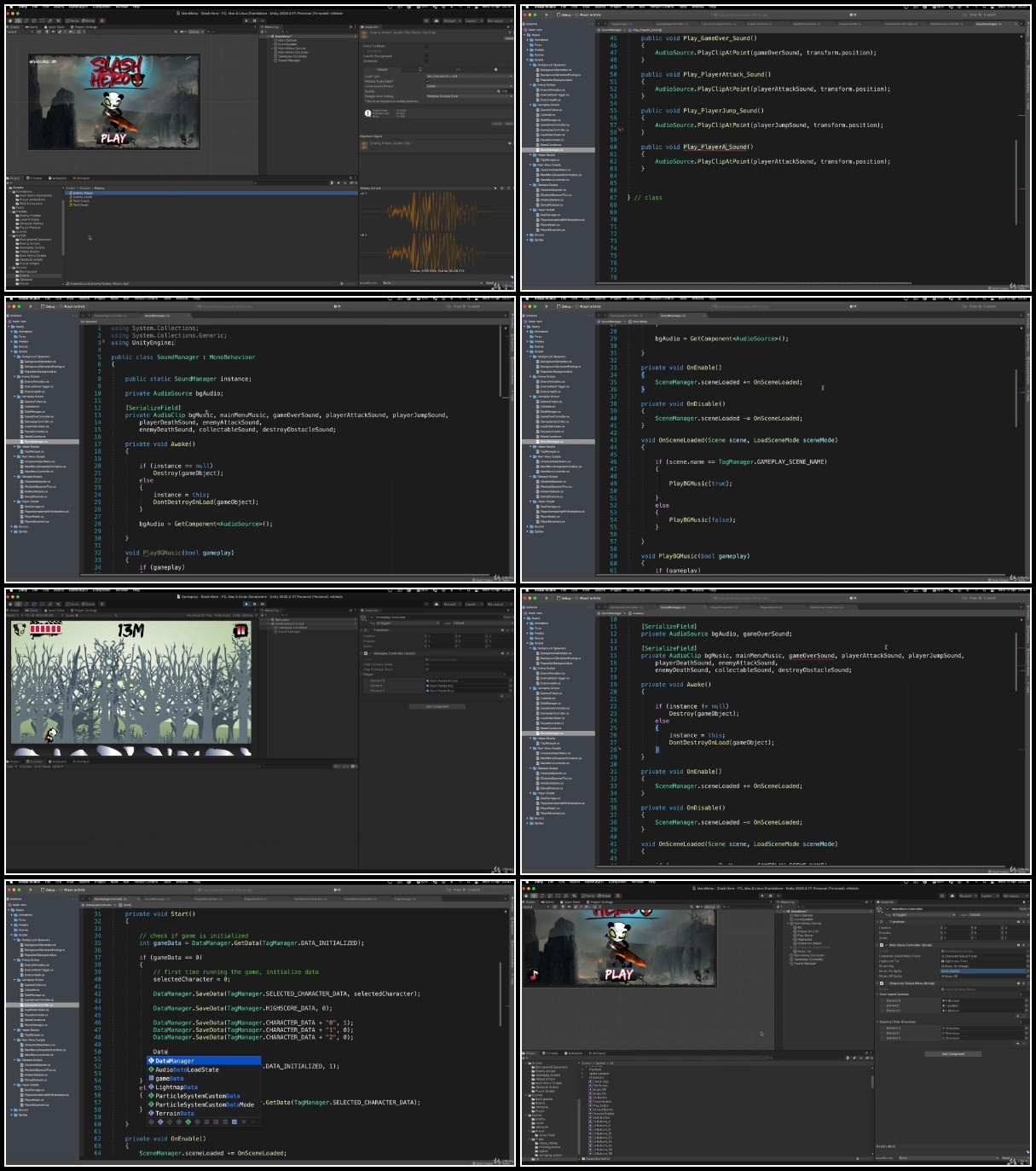
Task: Click Play in Unity window showing audio waveform
Action: click(246, 20)
